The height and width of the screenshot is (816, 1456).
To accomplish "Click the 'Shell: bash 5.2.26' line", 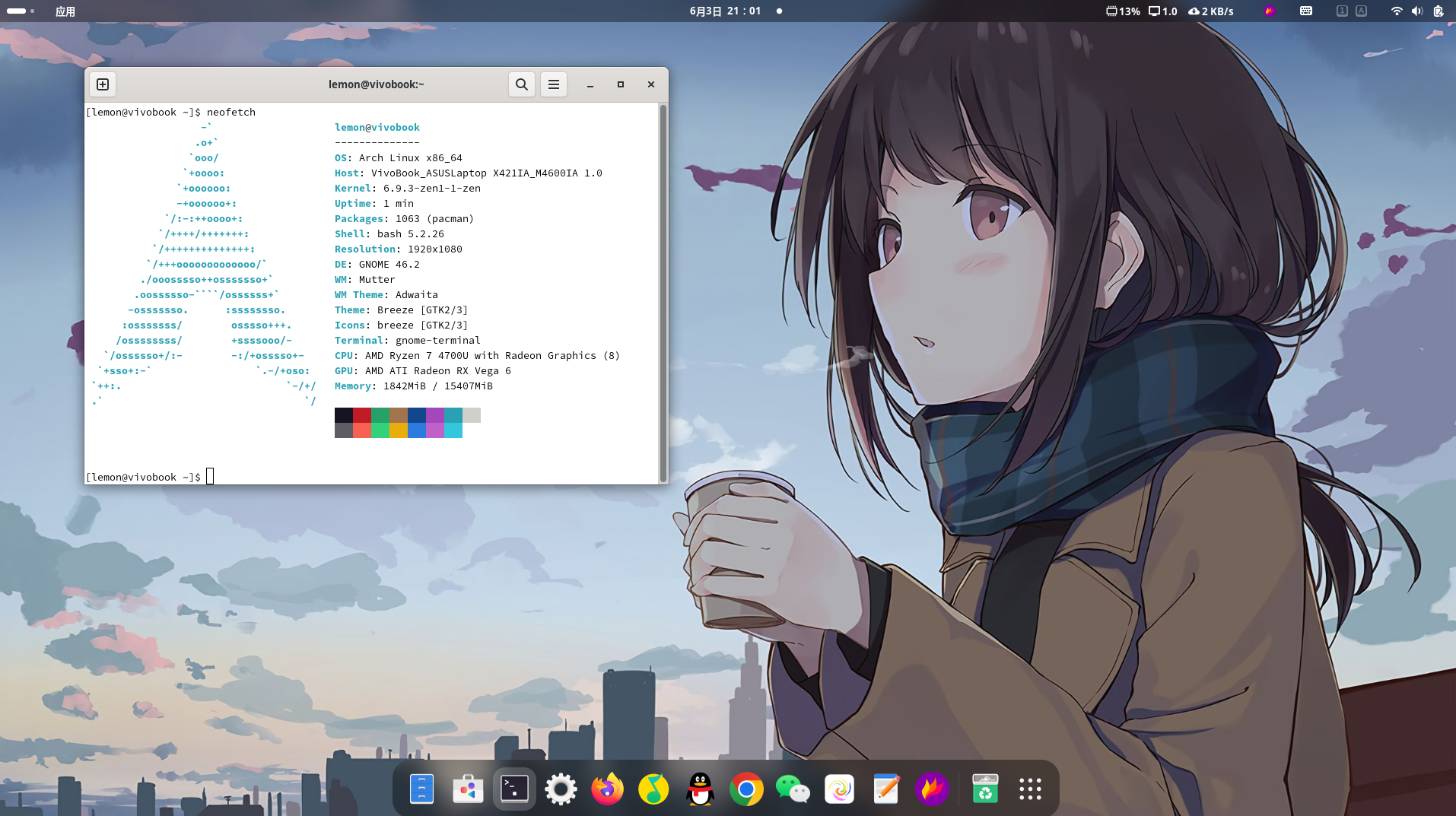I will click(389, 233).
